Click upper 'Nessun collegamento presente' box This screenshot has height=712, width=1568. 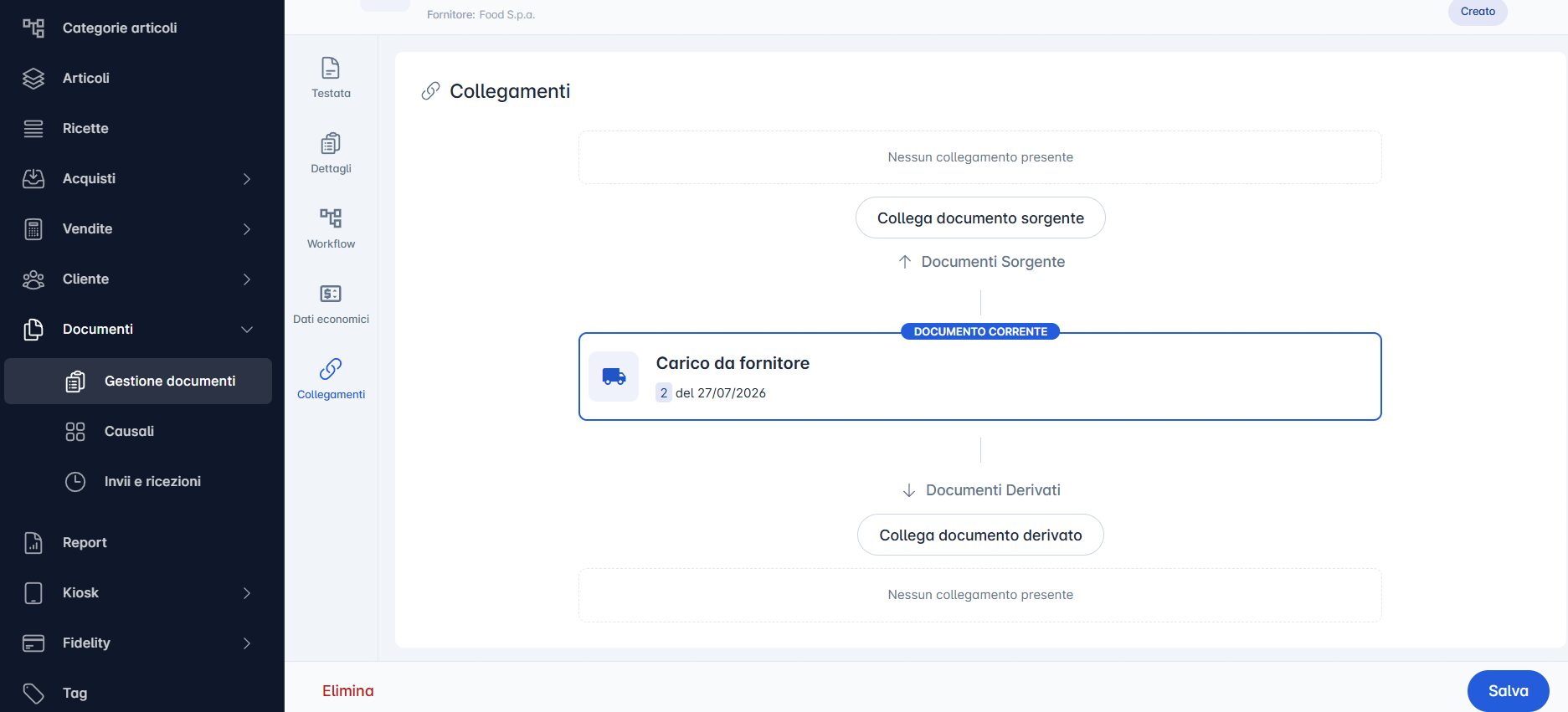click(980, 157)
